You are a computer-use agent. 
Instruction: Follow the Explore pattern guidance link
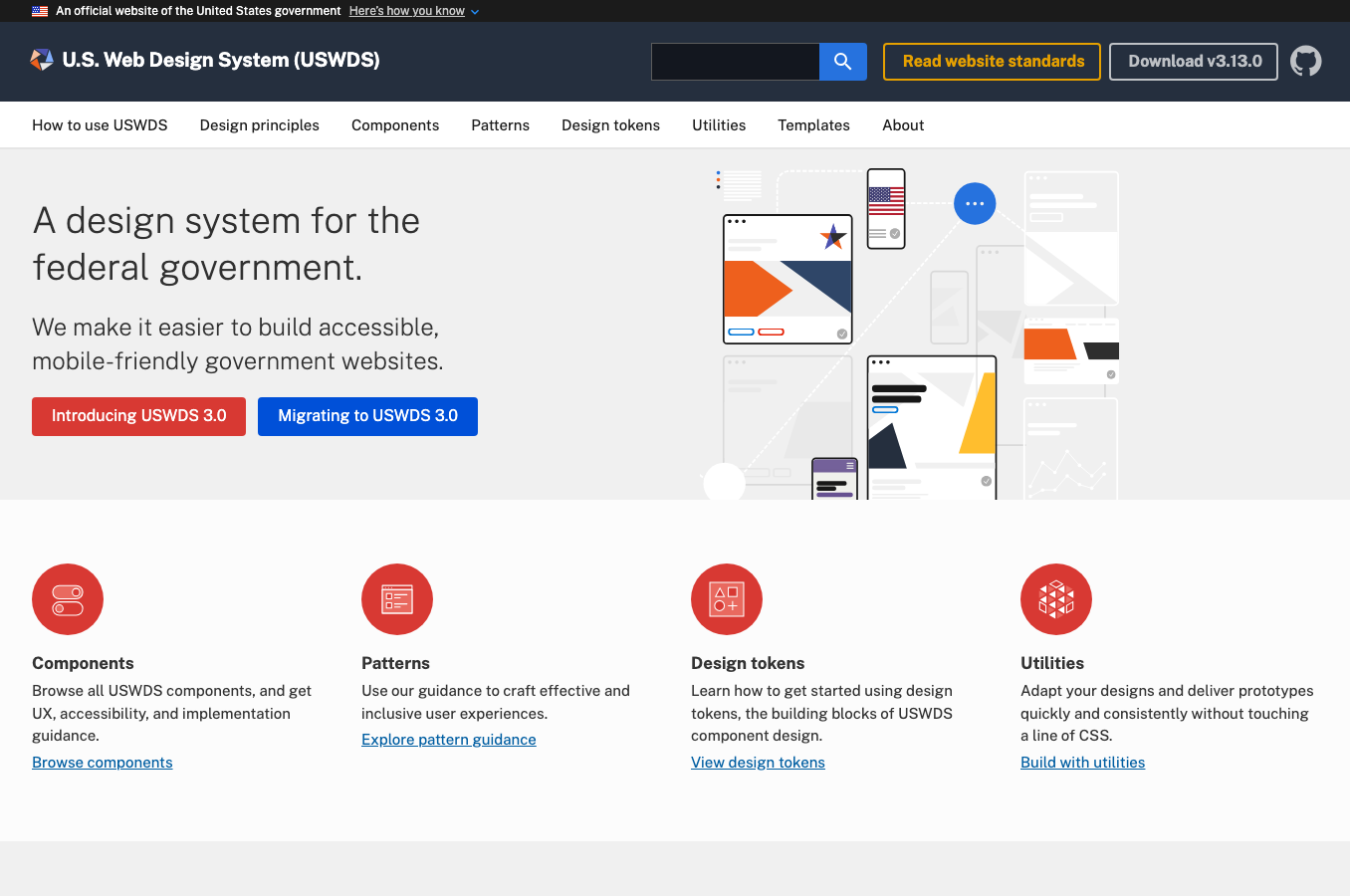(448, 739)
